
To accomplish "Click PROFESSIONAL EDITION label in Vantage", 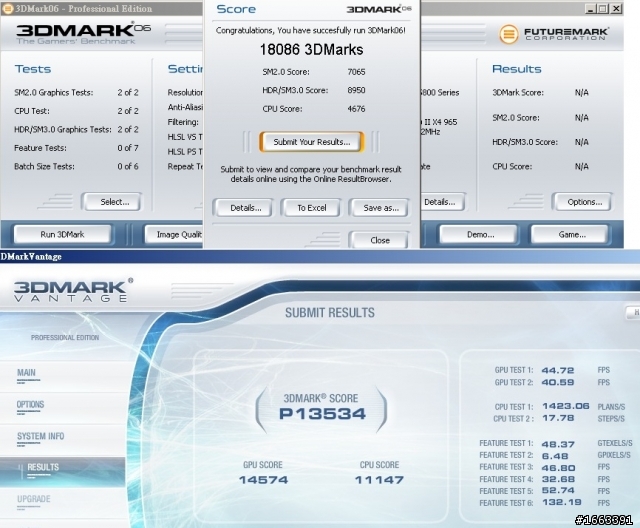I will (65, 338).
